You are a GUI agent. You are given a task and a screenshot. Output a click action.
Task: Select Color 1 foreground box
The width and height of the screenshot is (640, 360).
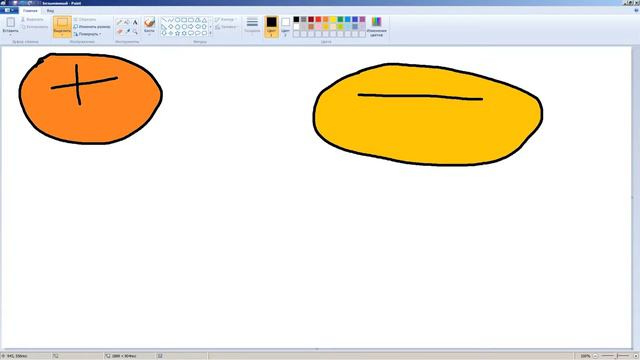(271, 27)
